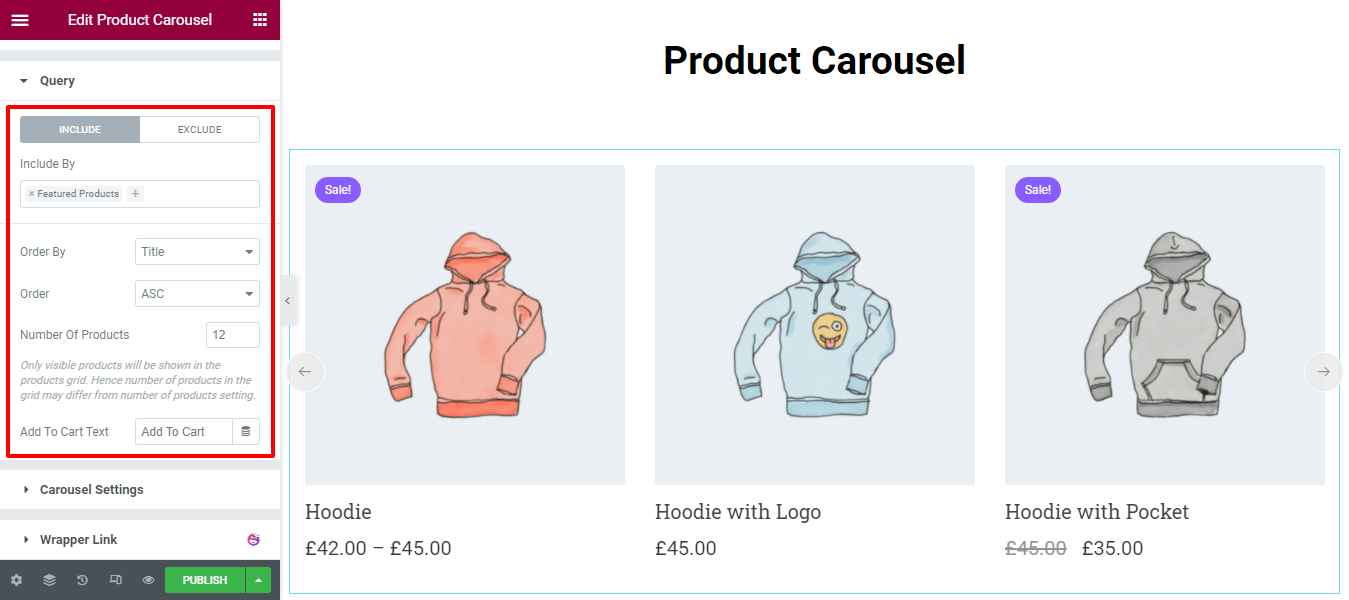This screenshot has height=600, width=1349.
Task: Preview changes with the eye icon
Action: [x=148, y=580]
